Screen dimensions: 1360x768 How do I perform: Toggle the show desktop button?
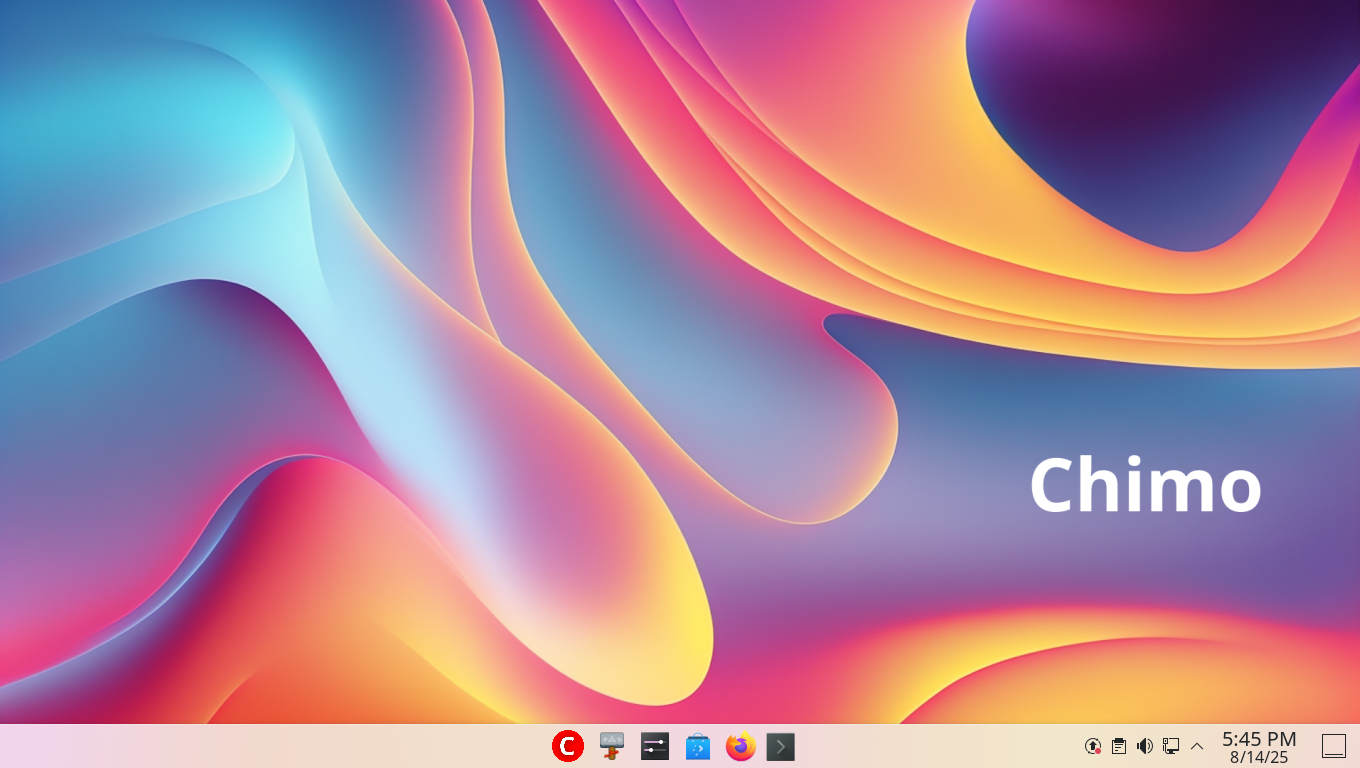tap(1334, 746)
